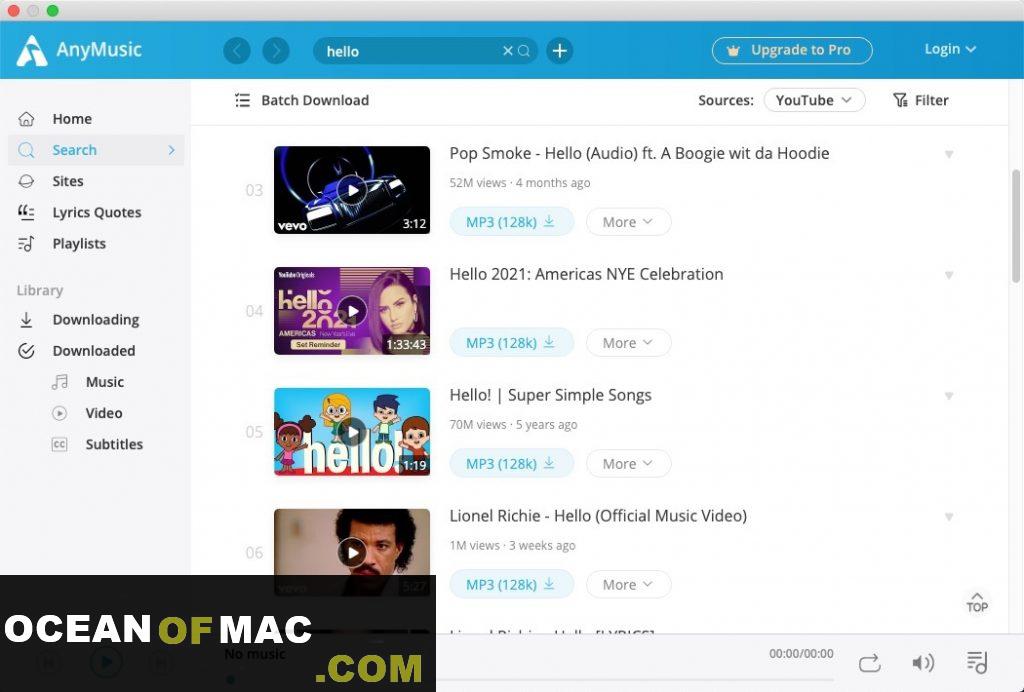
Task: Download Lionel Richie Hello as MP3 (128k)
Action: [511, 584]
